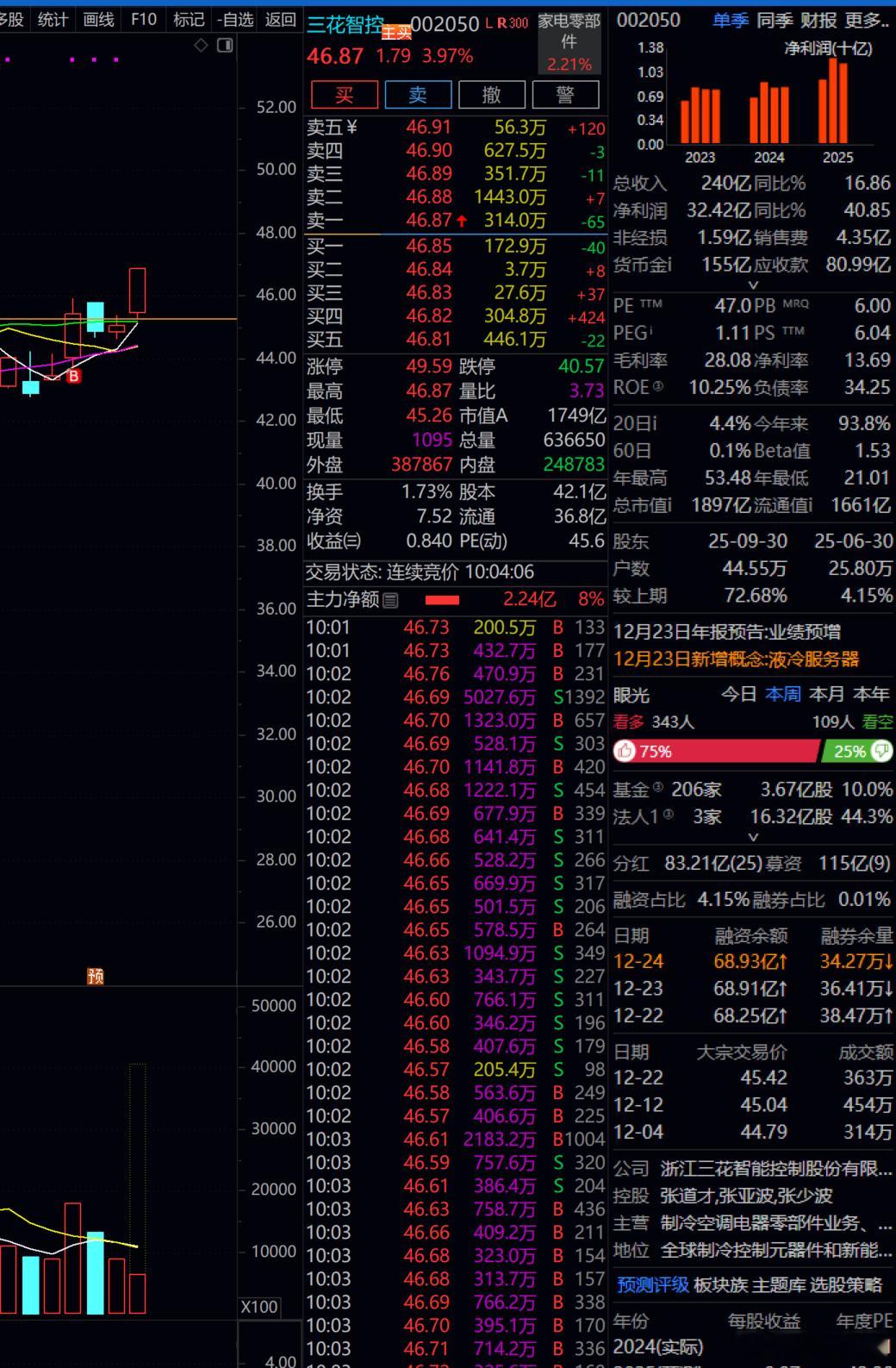
Task: Click the i marker after 20日
Action: (x=654, y=423)
